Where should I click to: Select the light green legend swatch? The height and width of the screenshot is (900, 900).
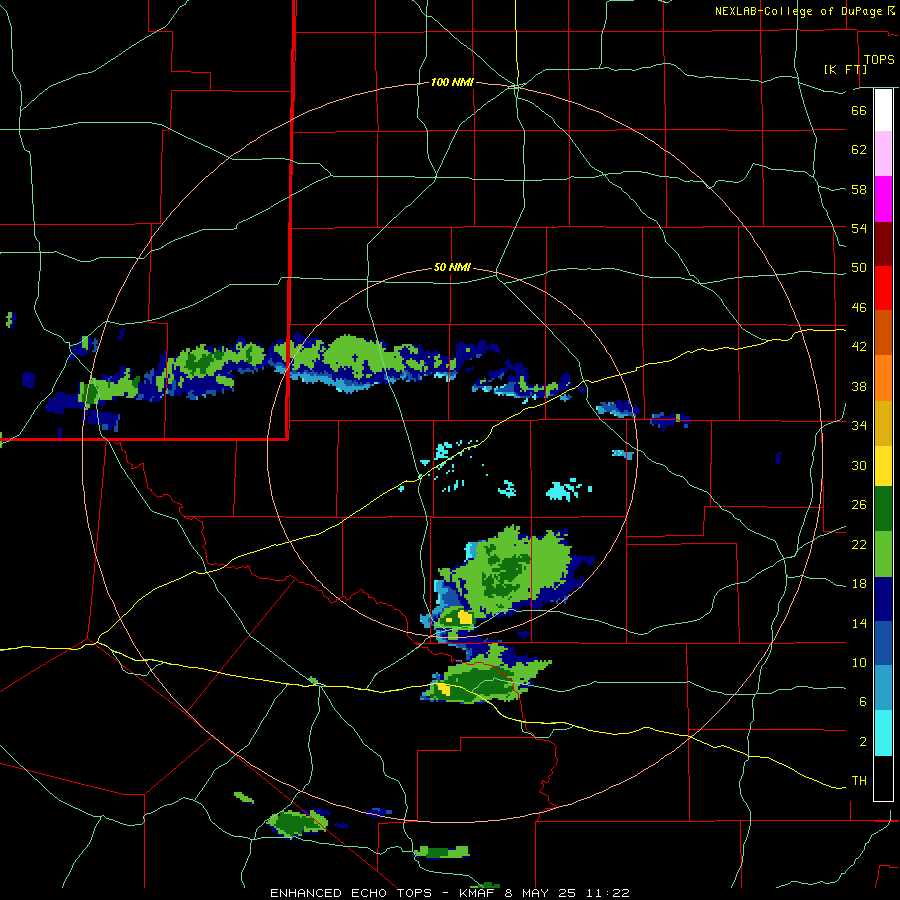pyautogui.click(x=883, y=554)
